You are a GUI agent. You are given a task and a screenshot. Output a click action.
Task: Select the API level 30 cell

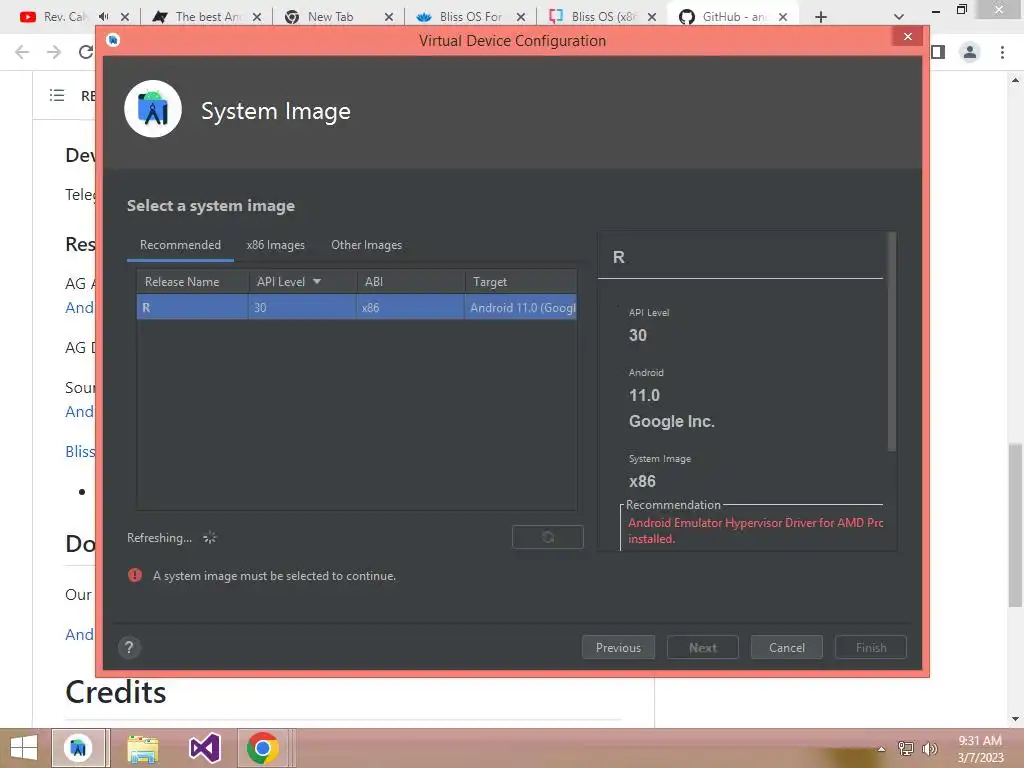[302, 308]
